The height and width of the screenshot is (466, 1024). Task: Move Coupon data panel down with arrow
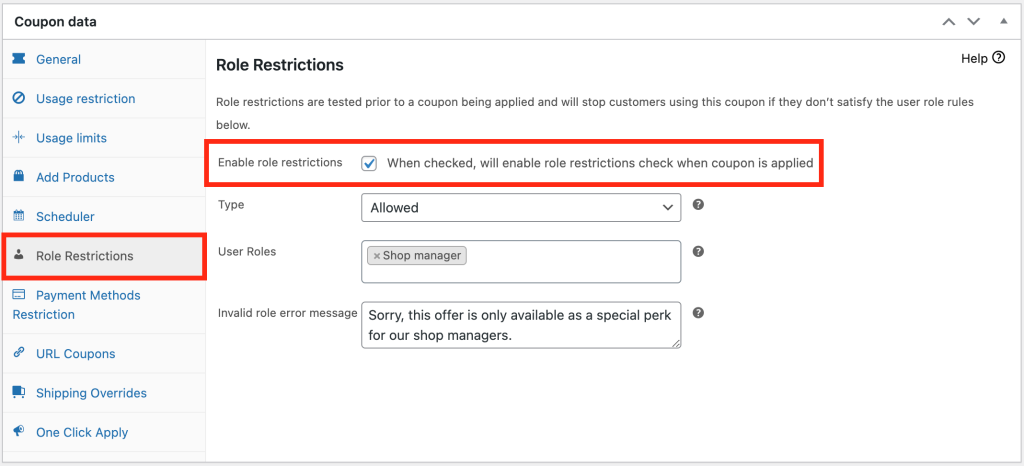974,22
